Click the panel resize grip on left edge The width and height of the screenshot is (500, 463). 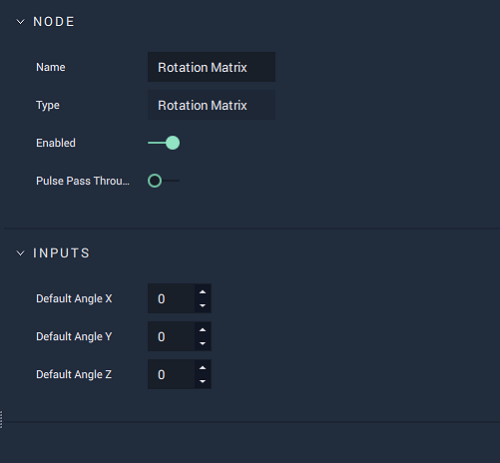[x=1, y=419]
